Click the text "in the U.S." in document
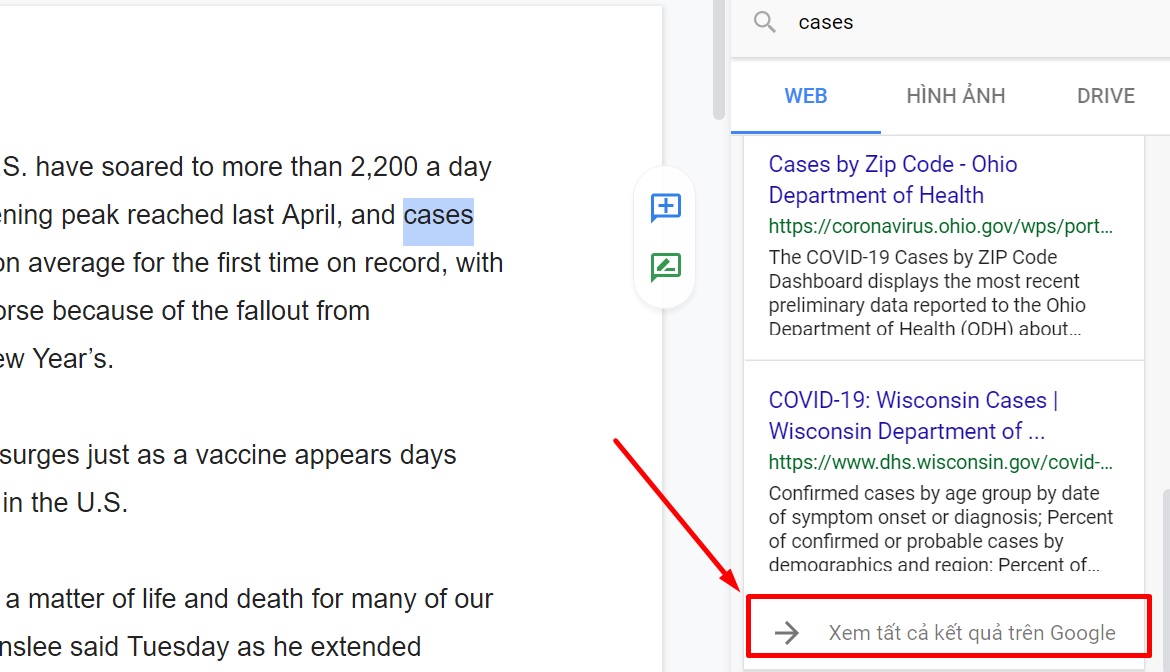Screen dimensions: 1170x672 point(65,503)
